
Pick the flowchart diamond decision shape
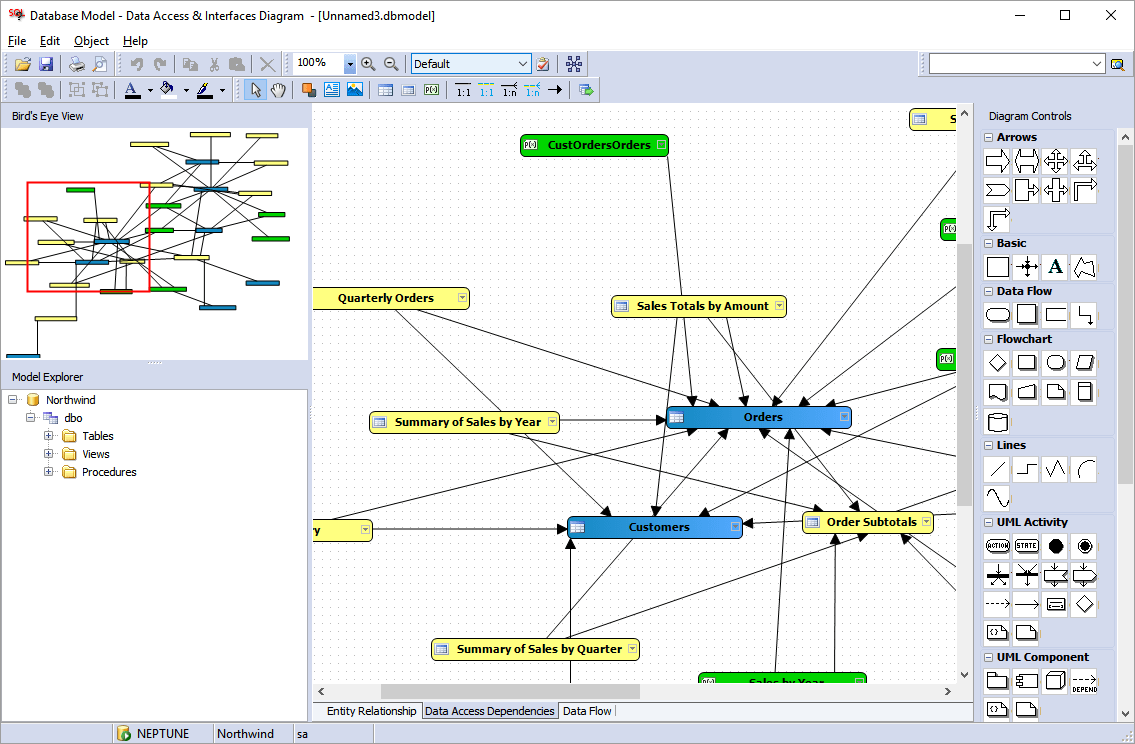(997, 363)
